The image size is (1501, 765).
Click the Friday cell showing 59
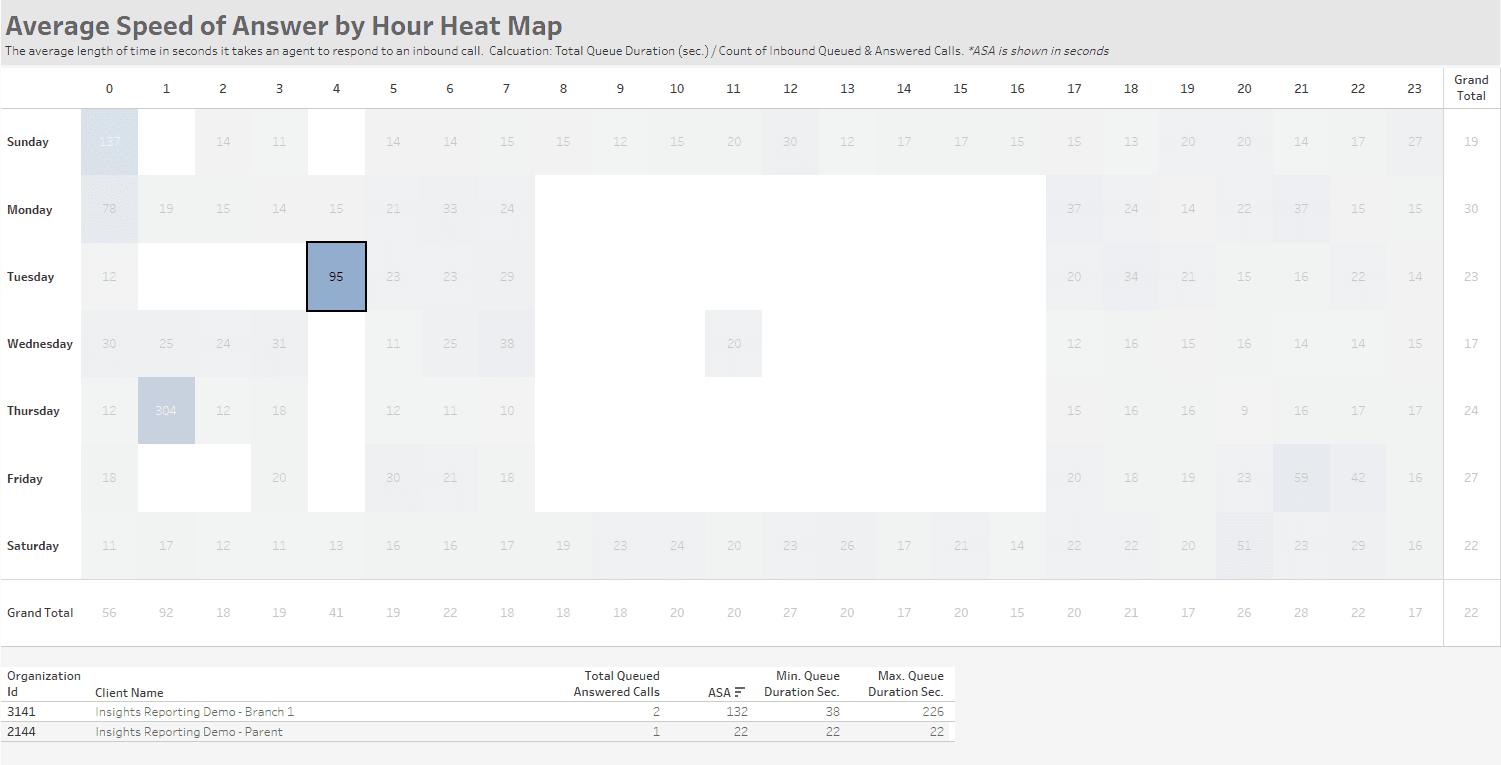pyautogui.click(x=1301, y=477)
